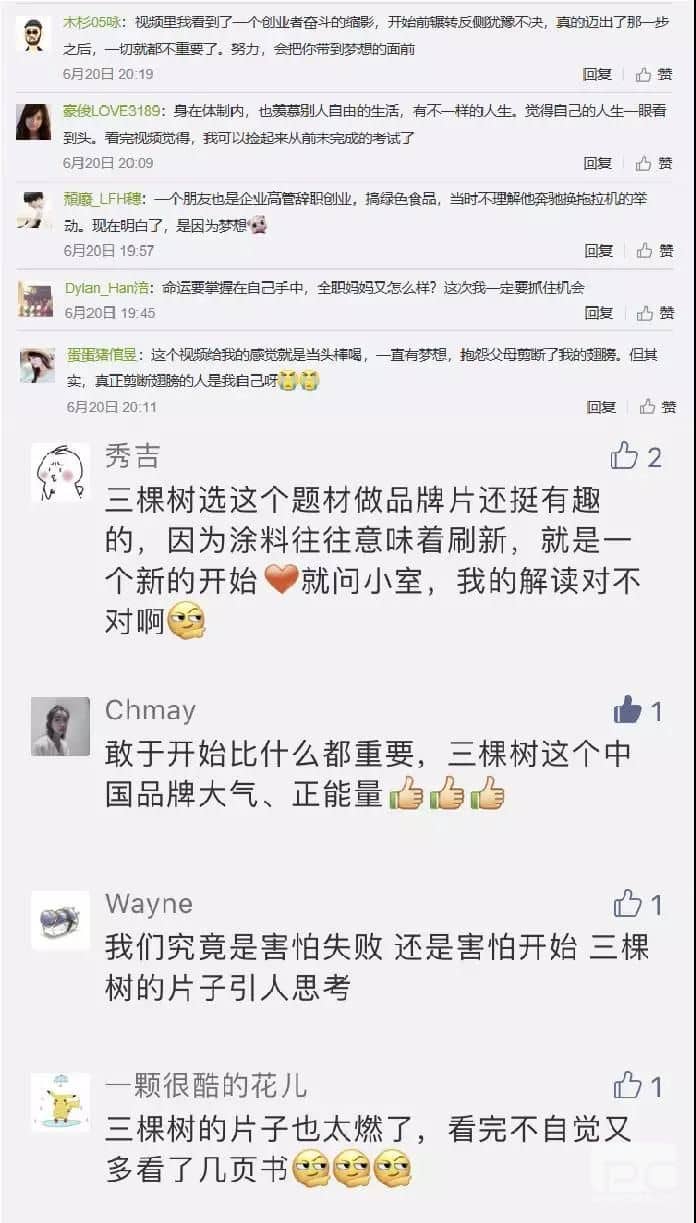This screenshot has height=1223, width=696.
Task: Like the comment by 颓废_LFH穗
Action: pyautogui.click(x=655, y=251)
